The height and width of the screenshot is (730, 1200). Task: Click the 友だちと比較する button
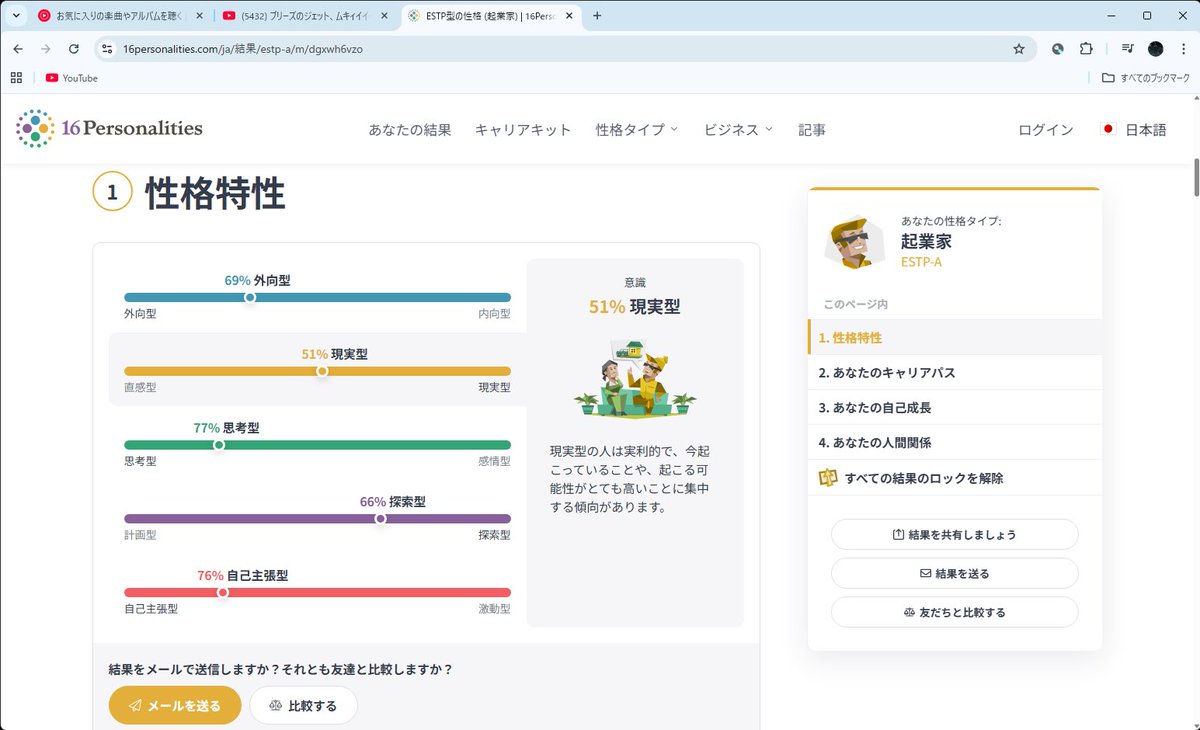coord(954,611)
